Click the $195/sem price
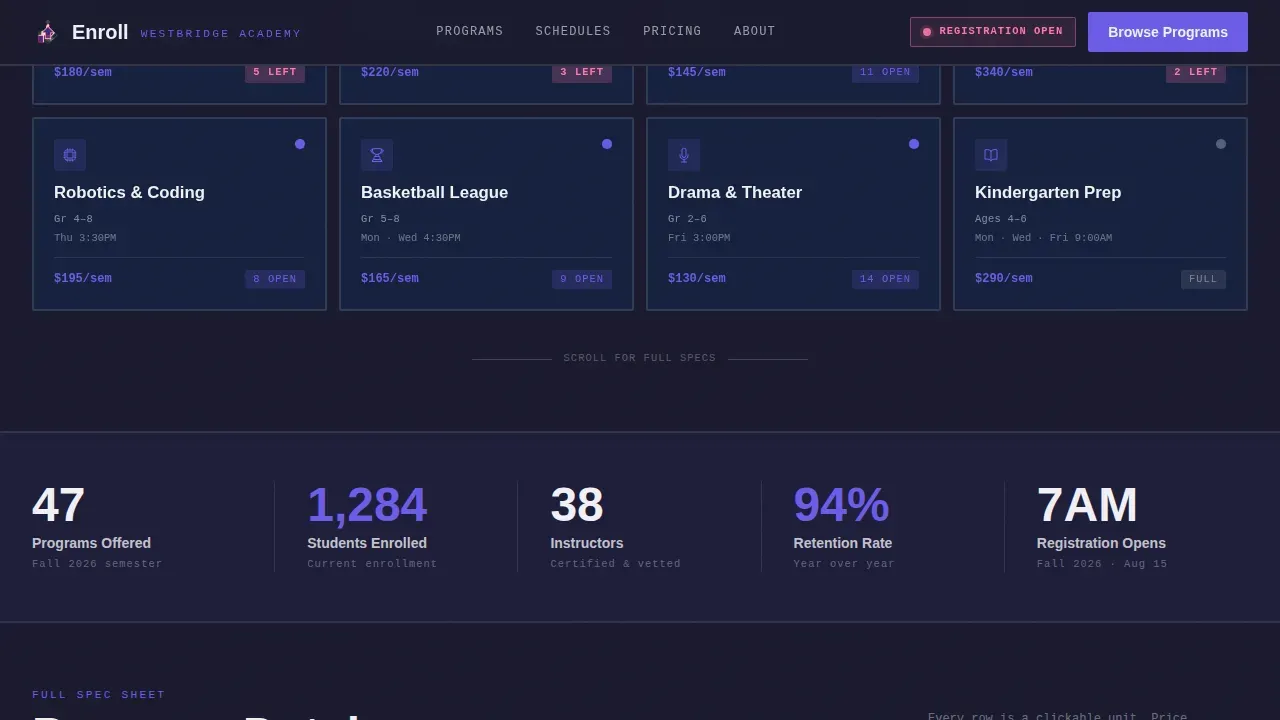This screenshot has height=720, width=1280. pos(83,278)
